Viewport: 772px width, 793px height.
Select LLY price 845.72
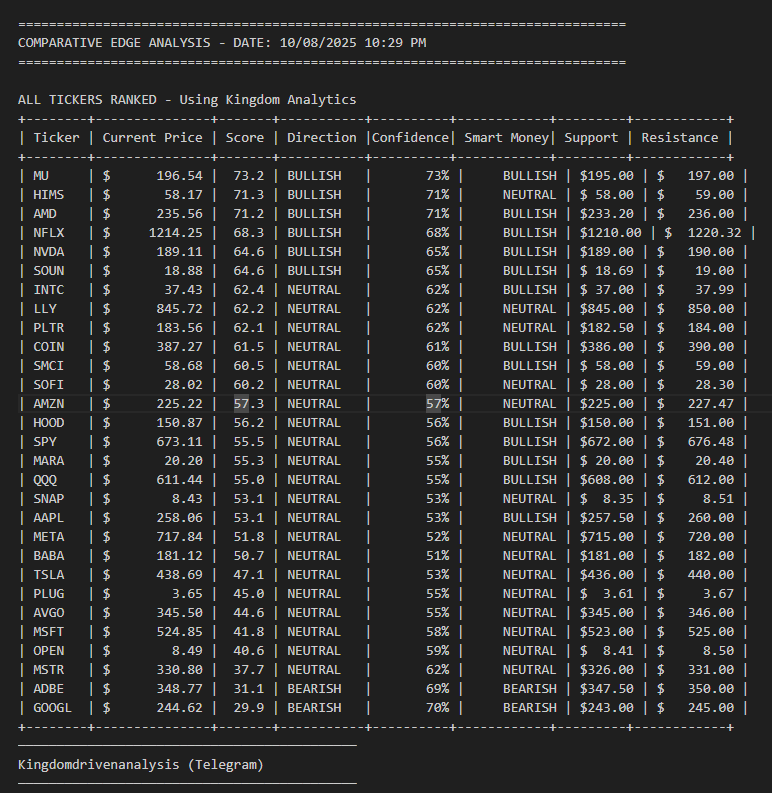[180, 309]
